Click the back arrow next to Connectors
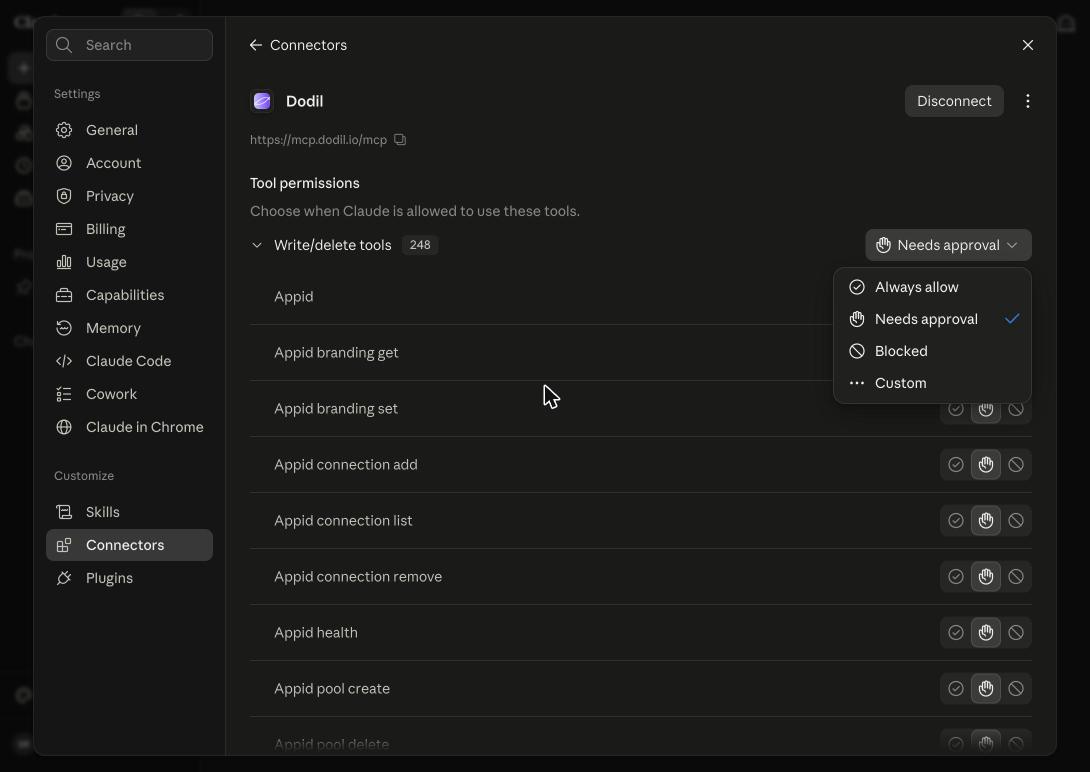Viewport: 1090px width, 772px height. [x=255, y=45]
